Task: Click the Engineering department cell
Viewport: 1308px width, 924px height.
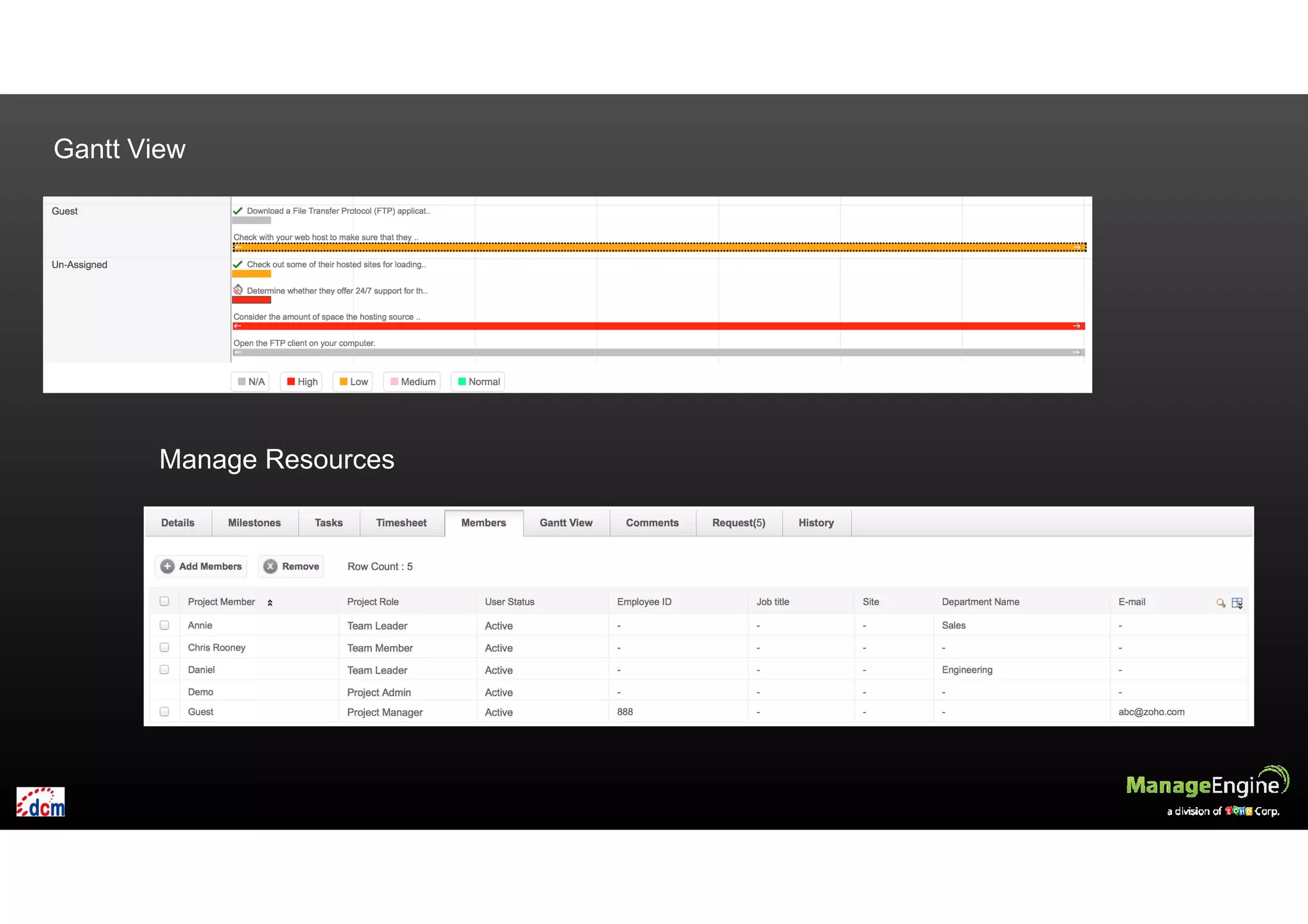Action: [967, 670]
